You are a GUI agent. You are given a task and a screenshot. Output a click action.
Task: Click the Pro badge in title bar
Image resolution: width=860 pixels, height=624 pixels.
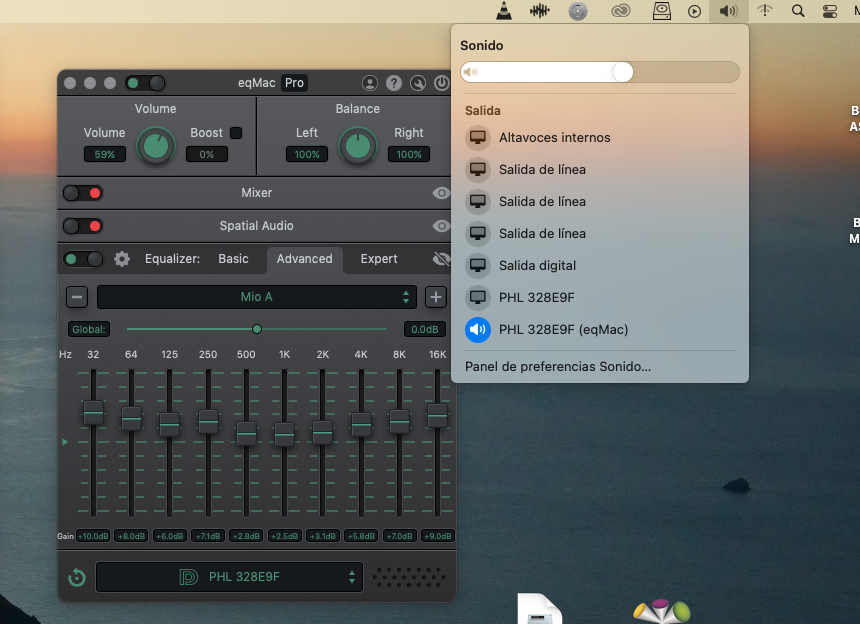point(295,83)
